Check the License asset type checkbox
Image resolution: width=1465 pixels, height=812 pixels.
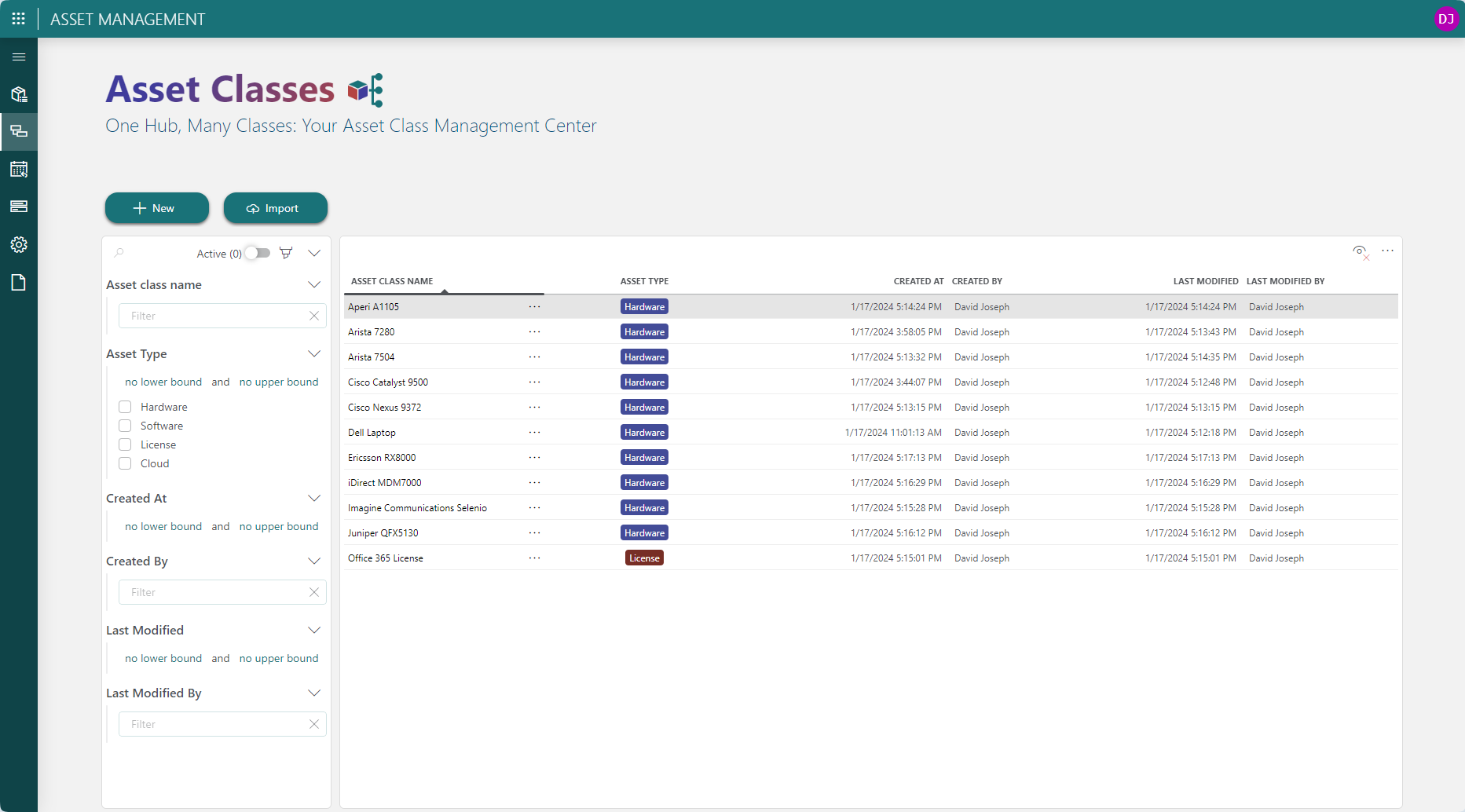(x=125, y=444)
